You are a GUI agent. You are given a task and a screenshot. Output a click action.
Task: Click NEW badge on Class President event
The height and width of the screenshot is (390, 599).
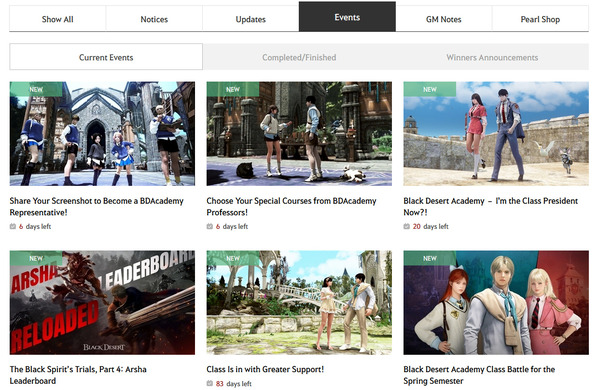[429, 89]
